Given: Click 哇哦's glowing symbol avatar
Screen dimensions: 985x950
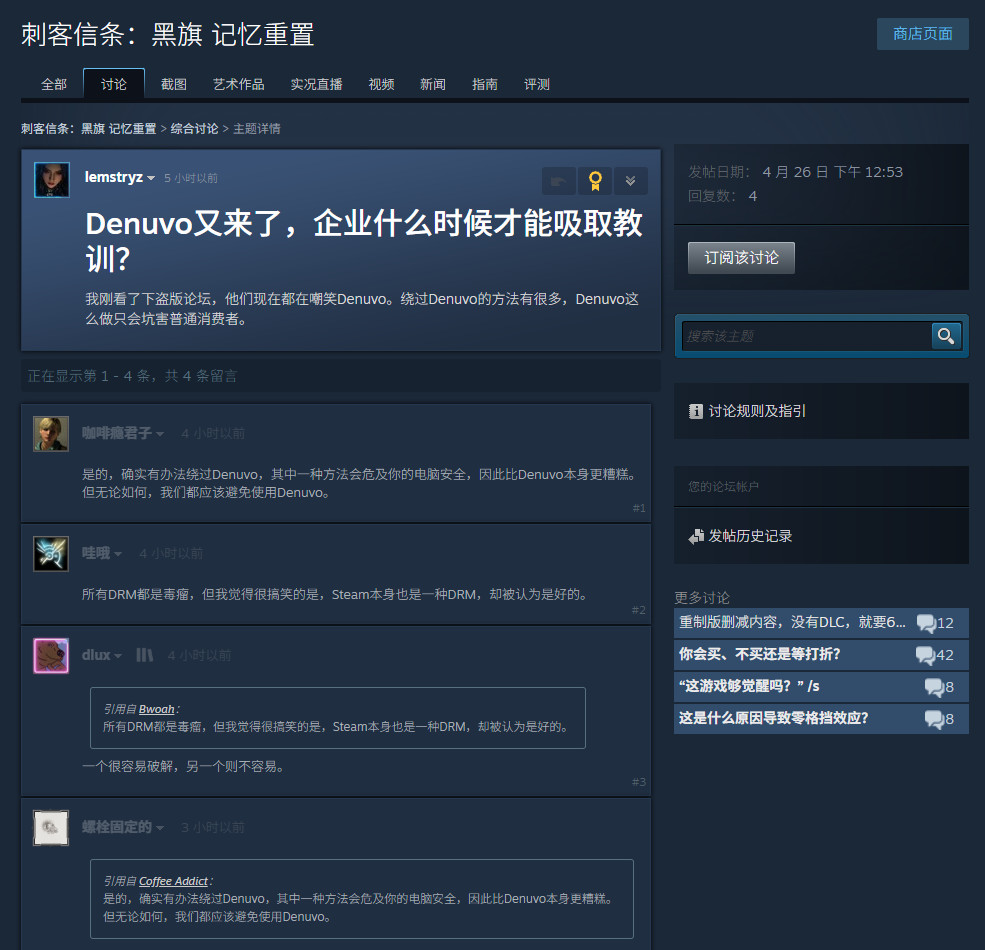Looking at the screenshot, I should point(51,553).
